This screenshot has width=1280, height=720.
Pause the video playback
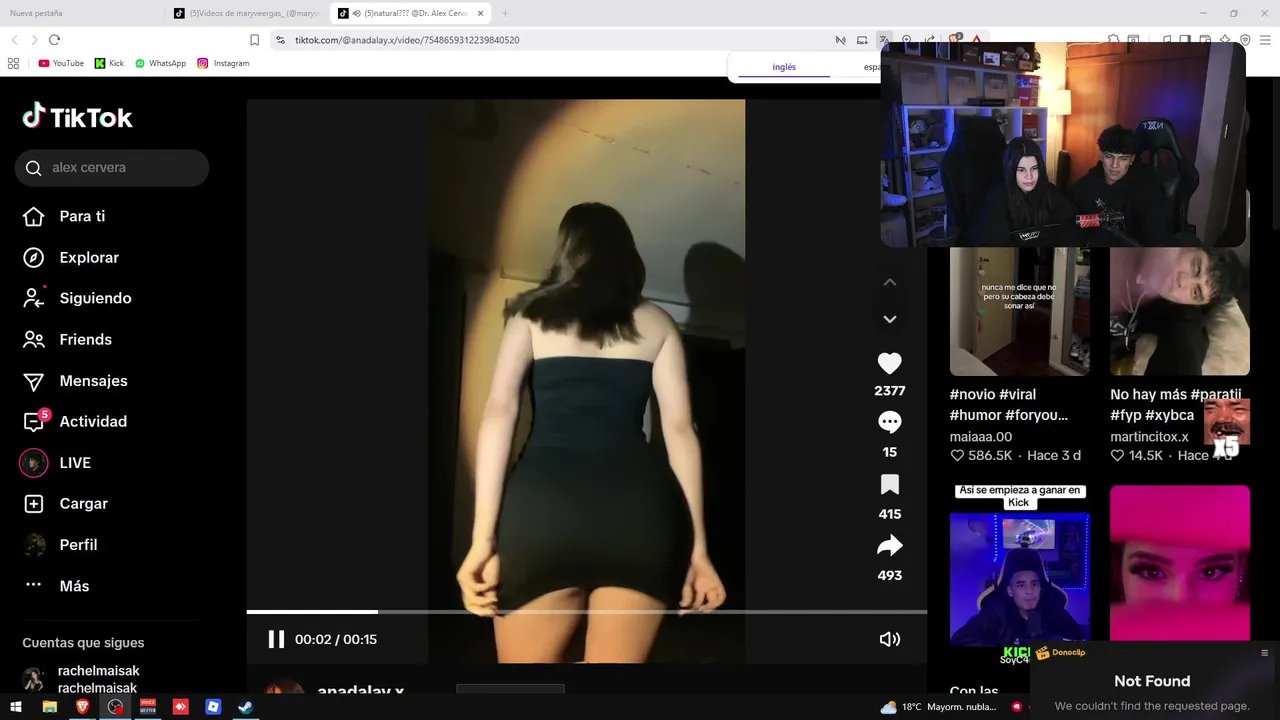[x=276, y=639]
